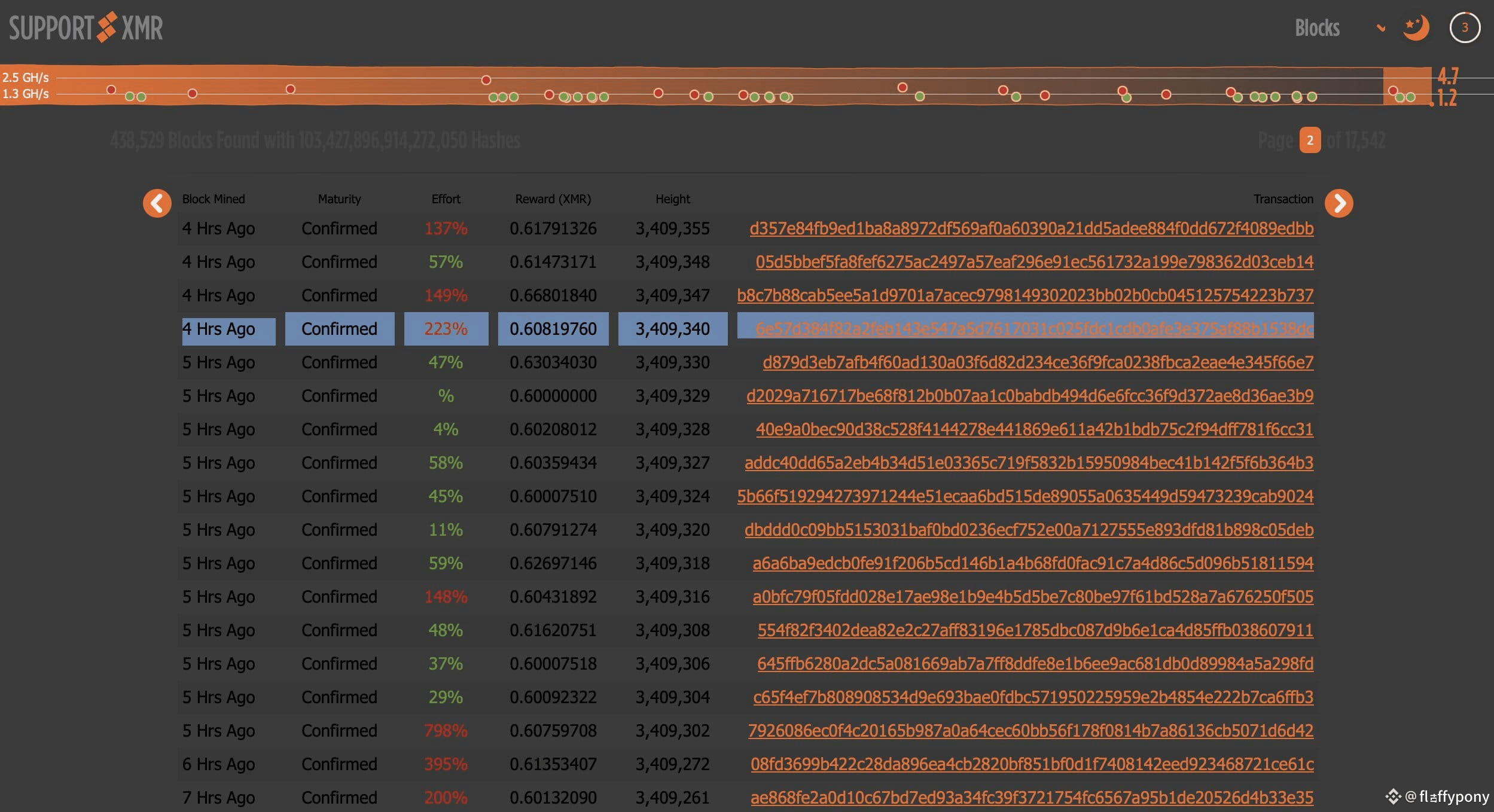Image resolution: width=1494 pixels, height=812 pixels.
Task: Open transaction 554f82f3402dea82…
Action: click(1035, 630)
